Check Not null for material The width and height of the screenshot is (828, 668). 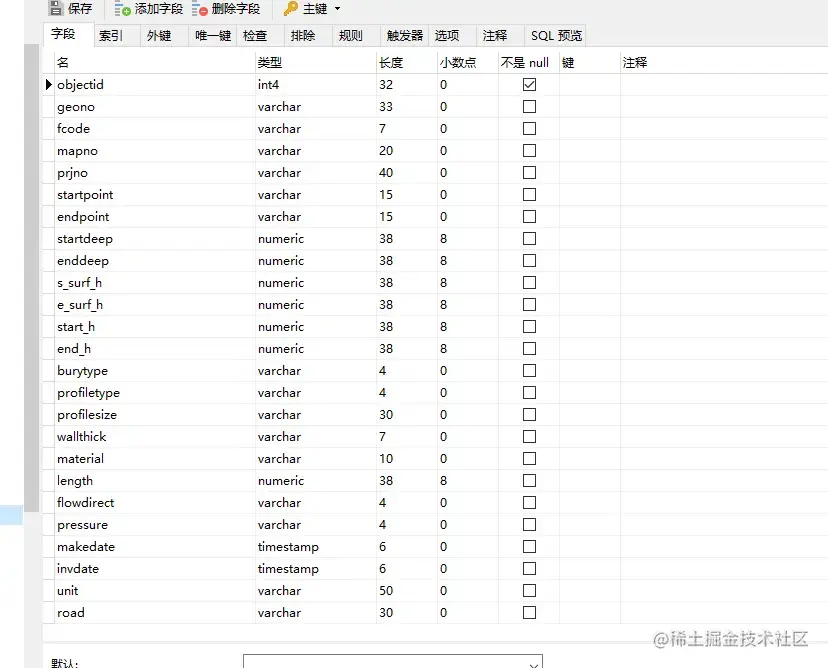coord(529,459)
